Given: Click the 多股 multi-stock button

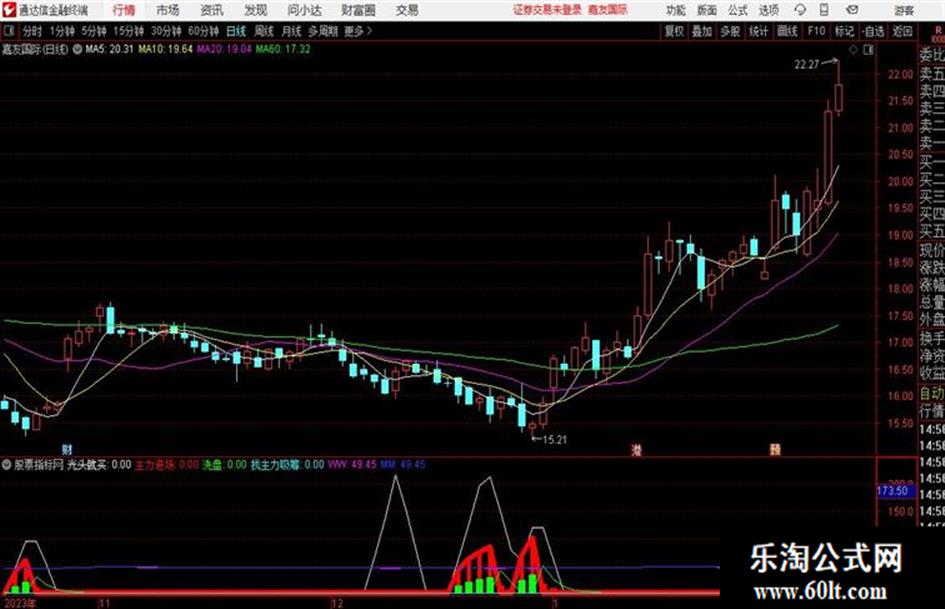Looking at the screenshot, I should pos(730,31).
